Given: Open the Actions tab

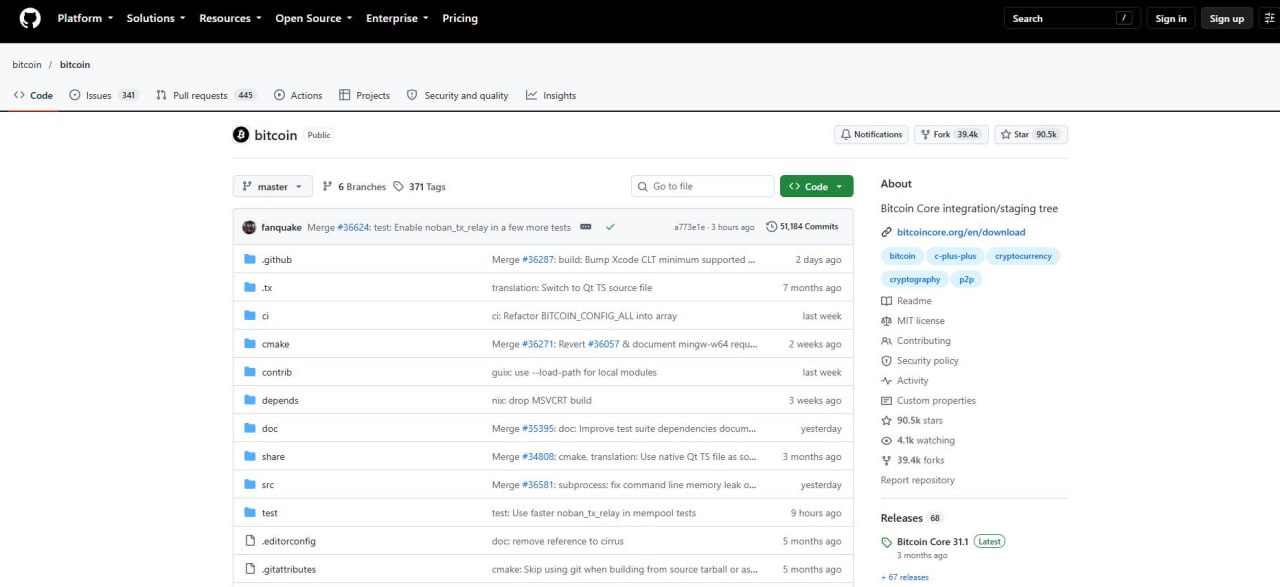Looking at the screenshot, I should tap(298, 95).
